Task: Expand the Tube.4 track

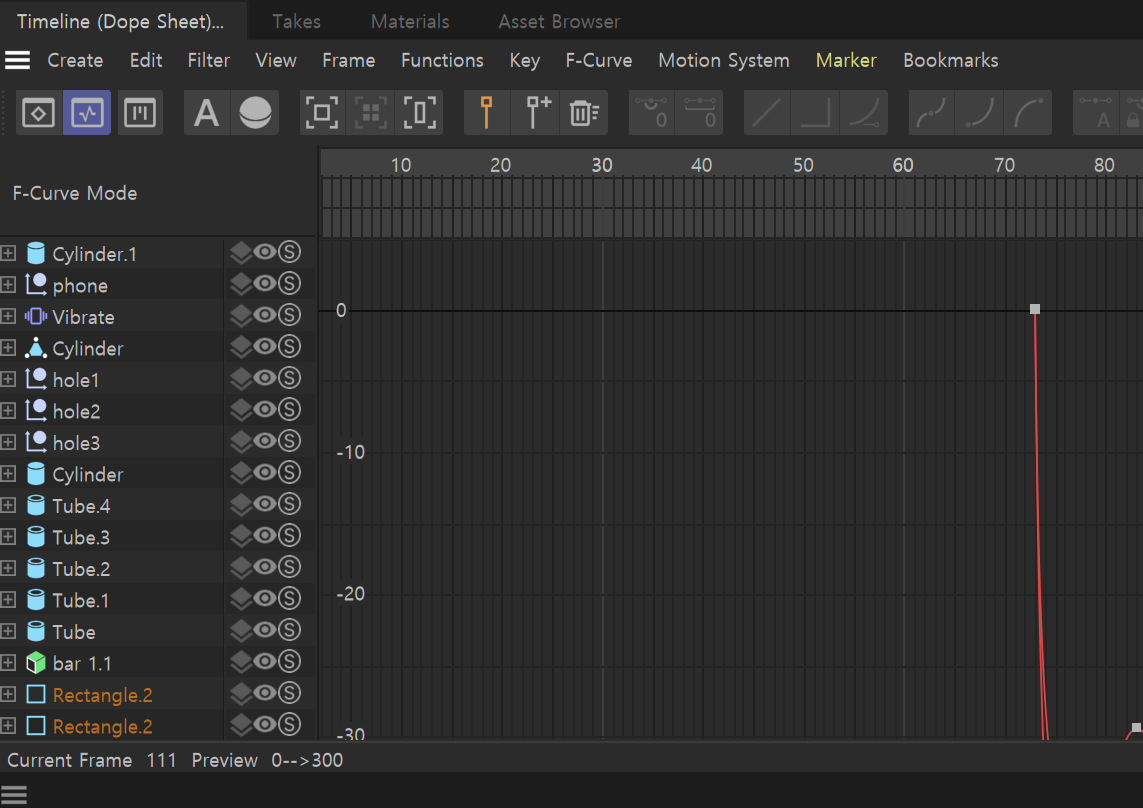Action: (9, 506)
